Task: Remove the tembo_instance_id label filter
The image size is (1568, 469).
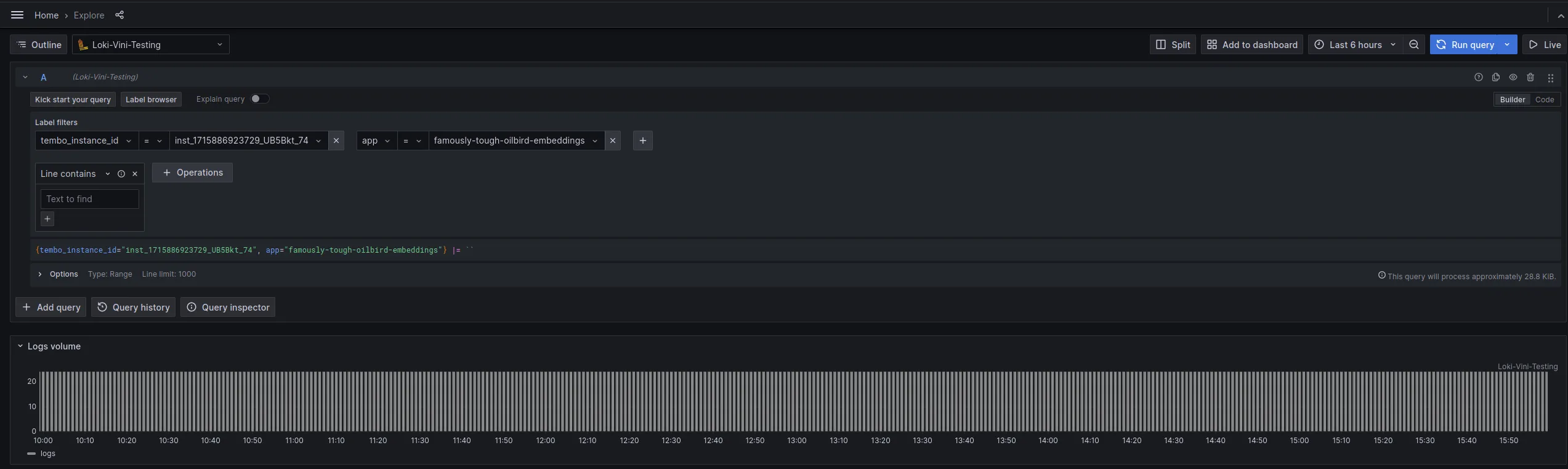Action: [336, 141]
